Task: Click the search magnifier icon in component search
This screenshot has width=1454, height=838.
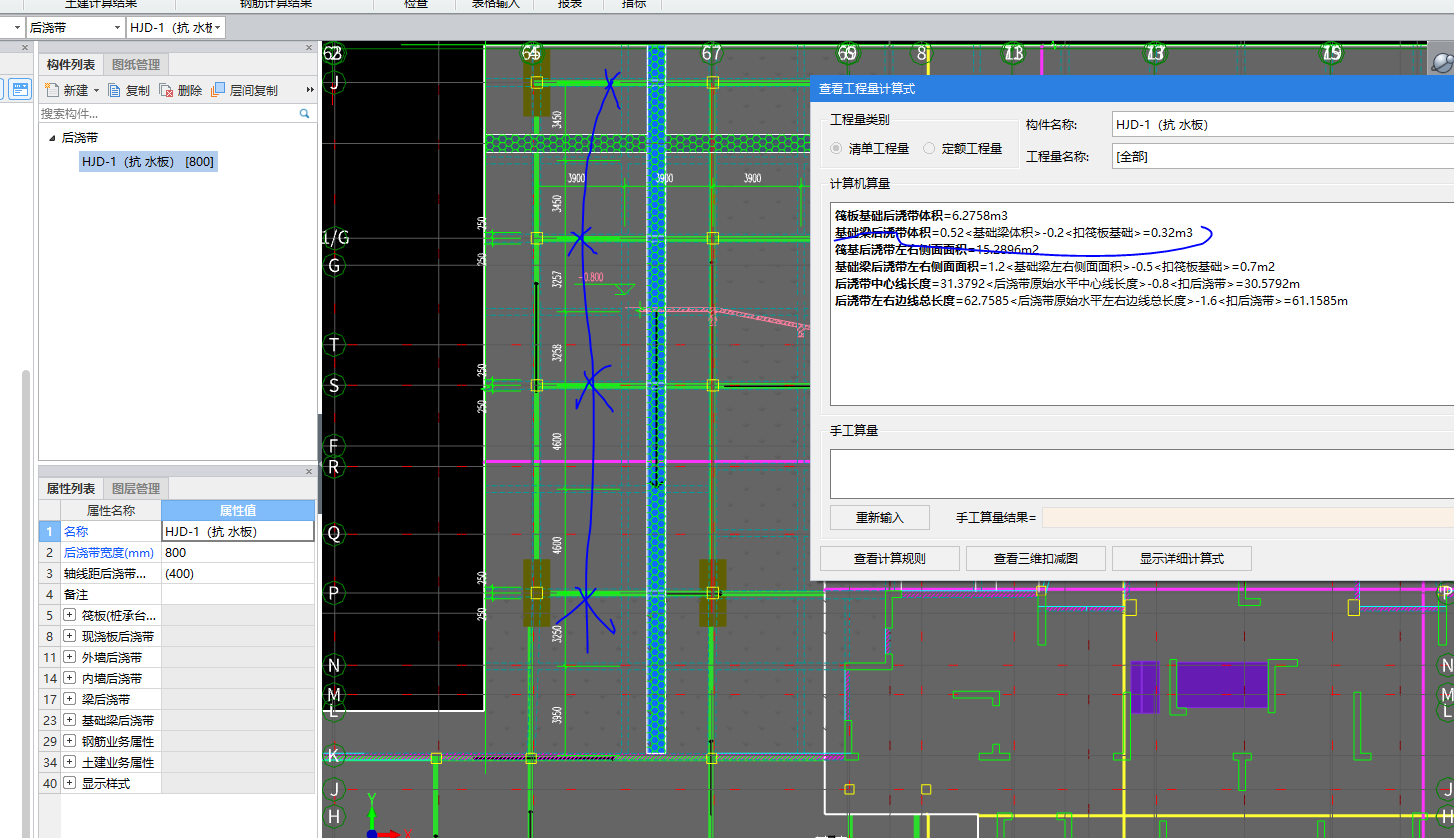Action: (305, 114)
